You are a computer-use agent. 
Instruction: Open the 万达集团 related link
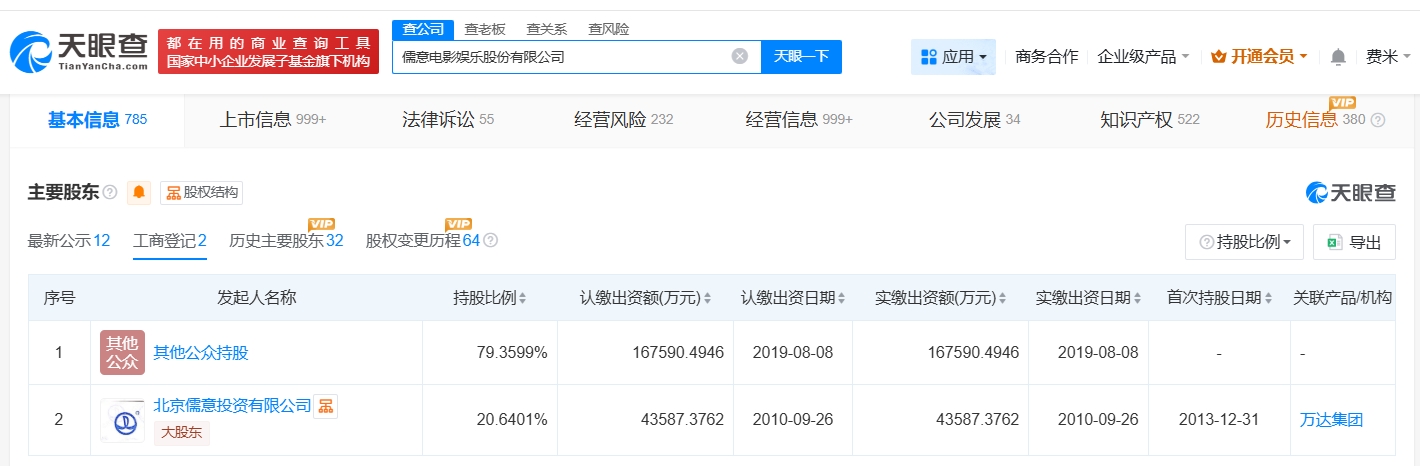coord(1331,420)
